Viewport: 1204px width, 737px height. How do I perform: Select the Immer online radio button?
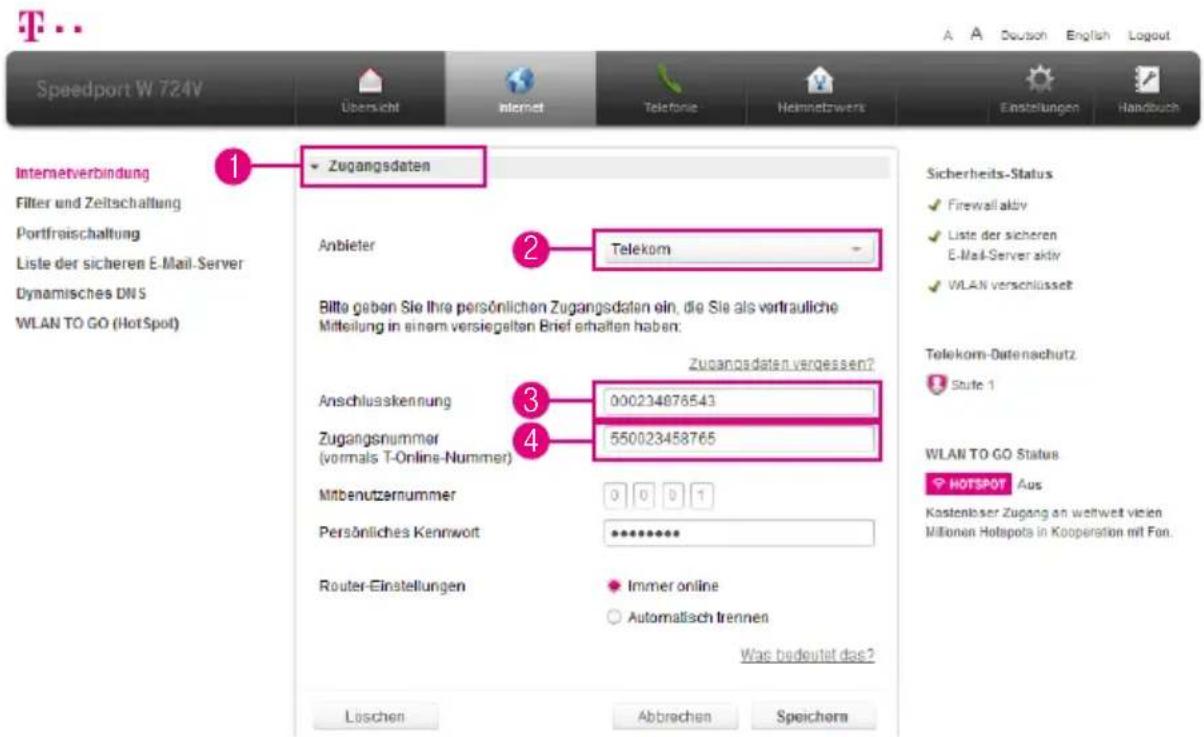tap(614, 585)
